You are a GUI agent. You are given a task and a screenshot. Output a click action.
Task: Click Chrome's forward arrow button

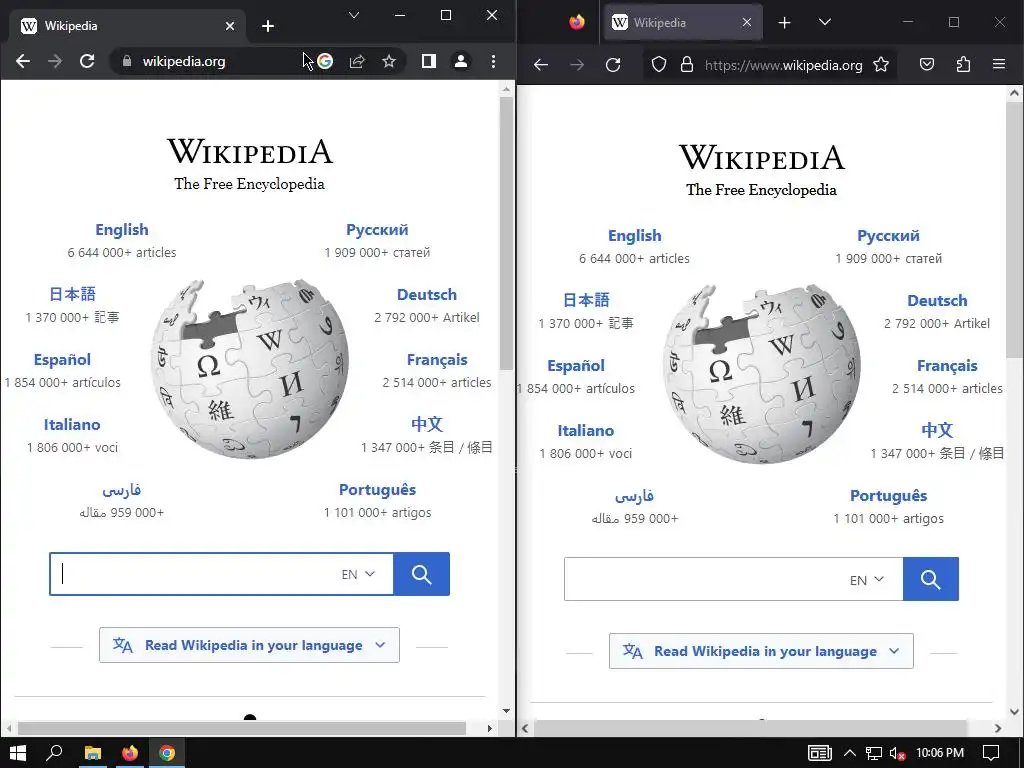pos(55,61)
